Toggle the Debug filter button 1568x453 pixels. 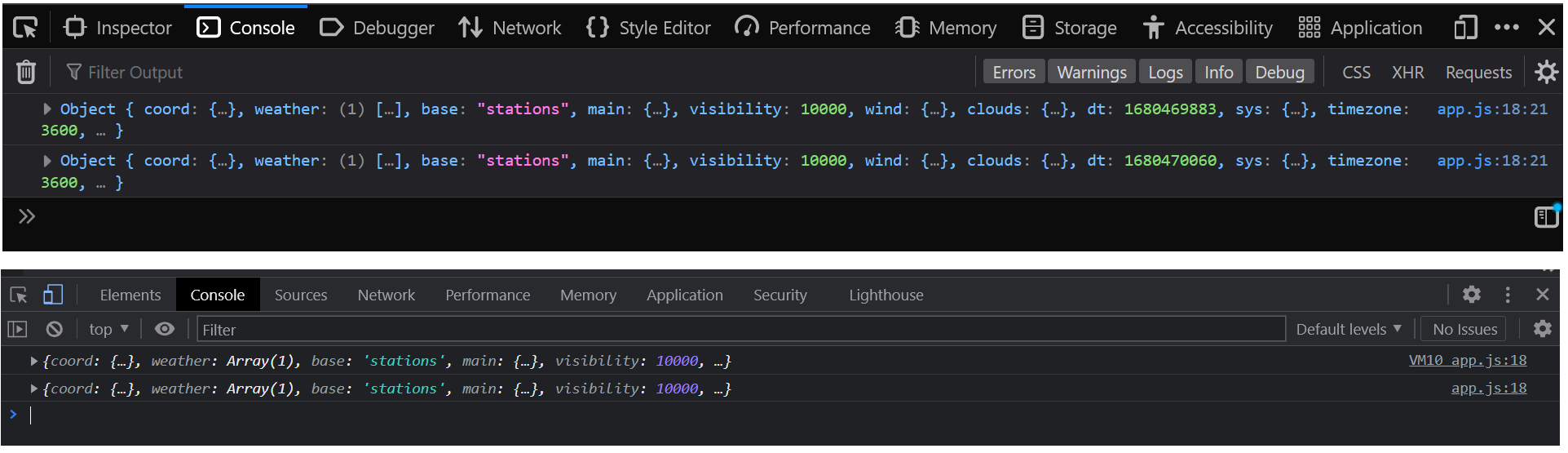click(1279, 72)
